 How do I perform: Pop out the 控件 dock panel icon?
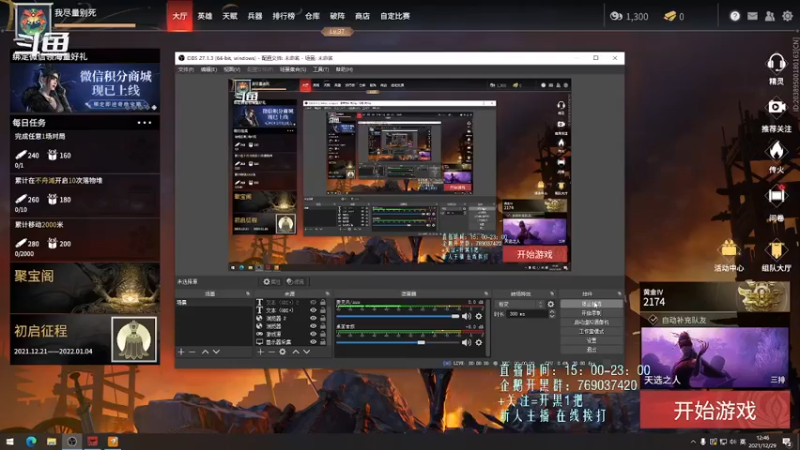[x=619, y=294]
